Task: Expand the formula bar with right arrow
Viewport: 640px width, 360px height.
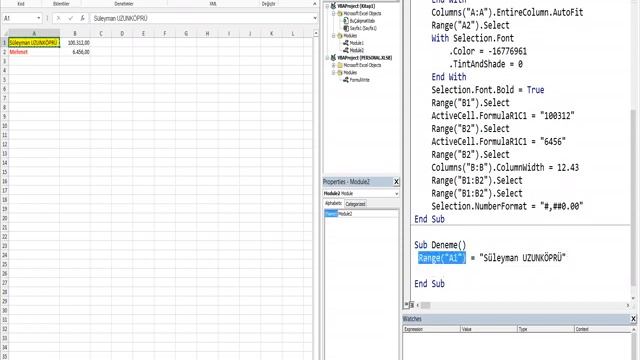Action: click(x=315, y=18)
